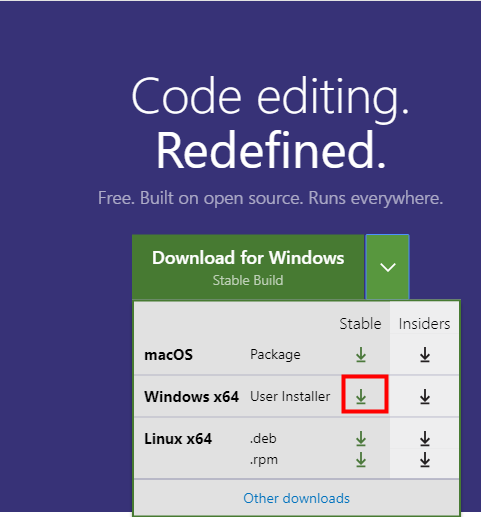
Task: Click the 'Free. Built on open source' tagline
Action: (x=270, y=198)
